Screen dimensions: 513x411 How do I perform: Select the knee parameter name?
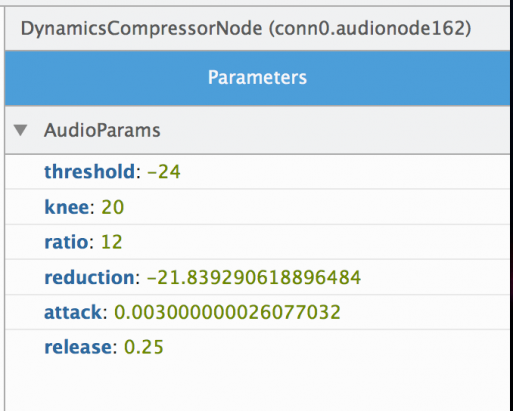pos(67,207)
